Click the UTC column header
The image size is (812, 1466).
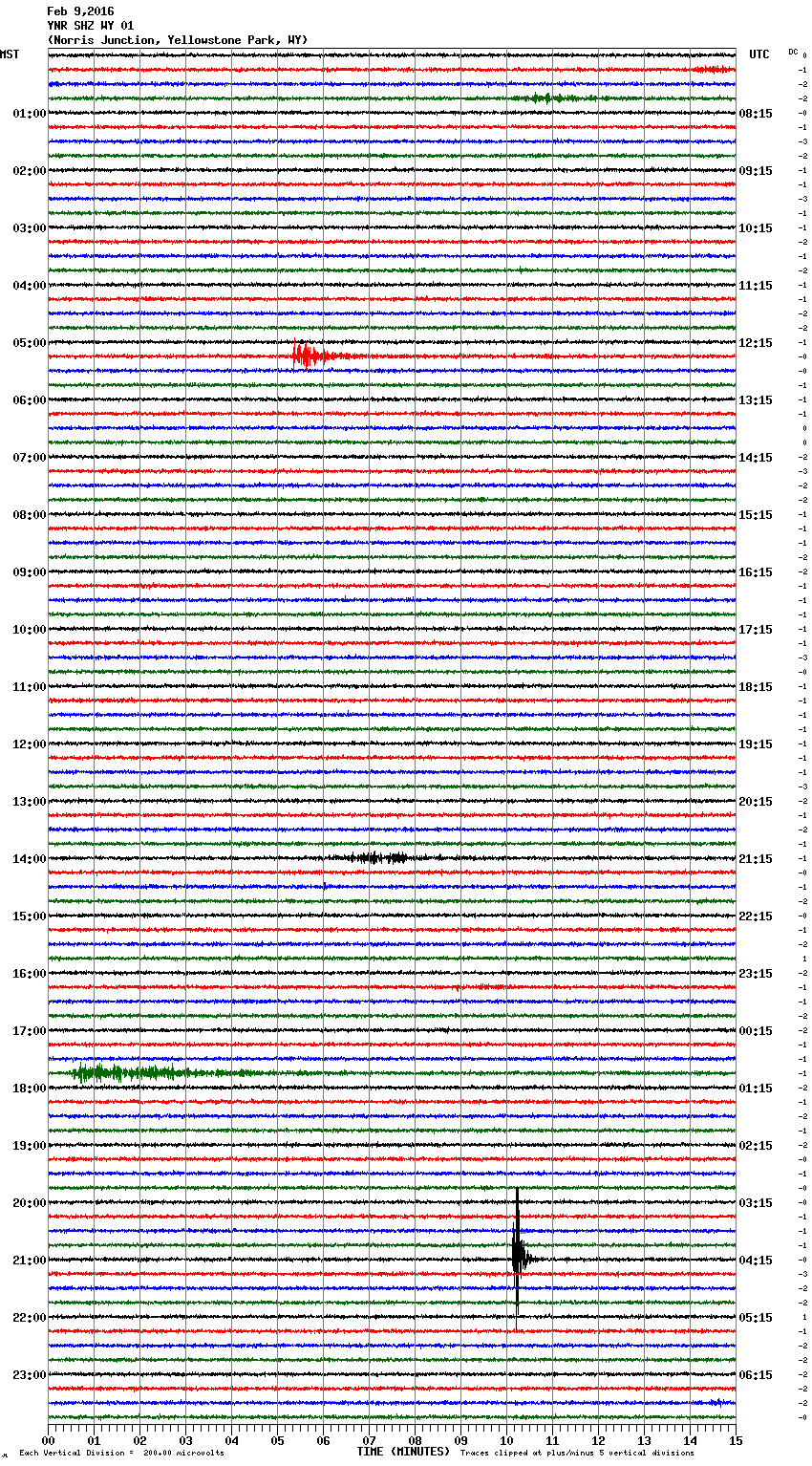(x=759, y=54)
